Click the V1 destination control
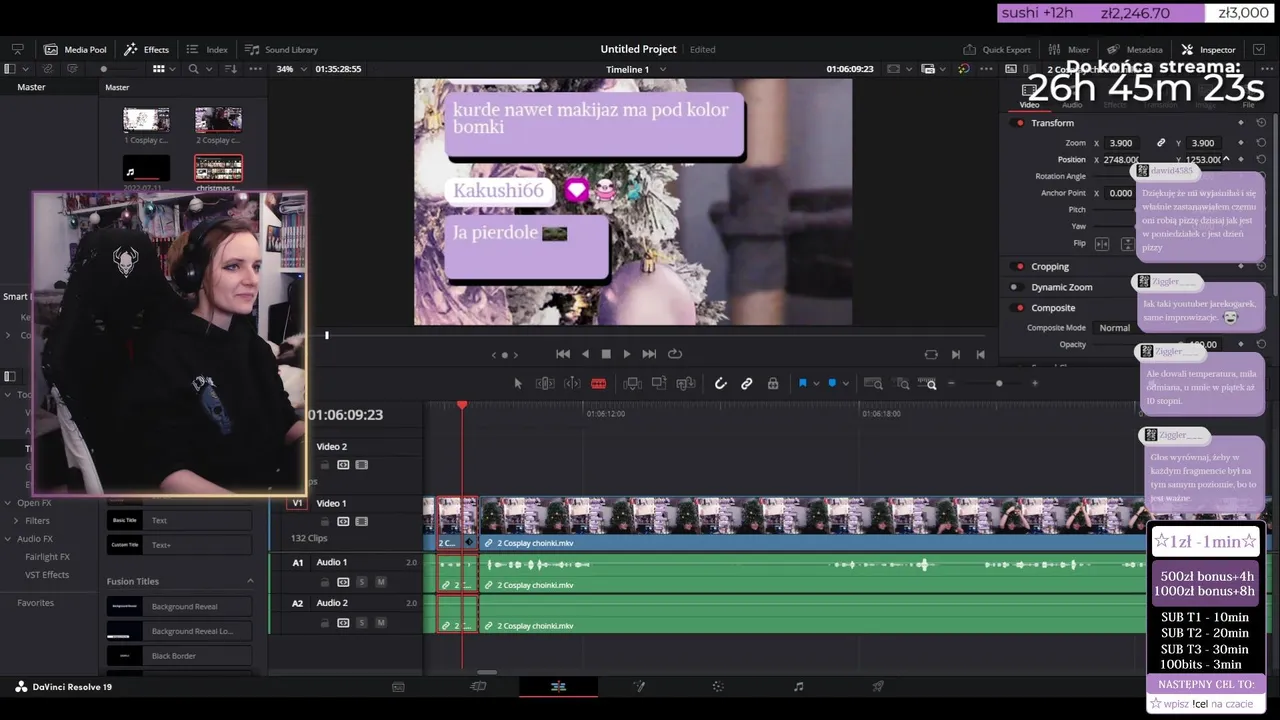 pos(297,503)
